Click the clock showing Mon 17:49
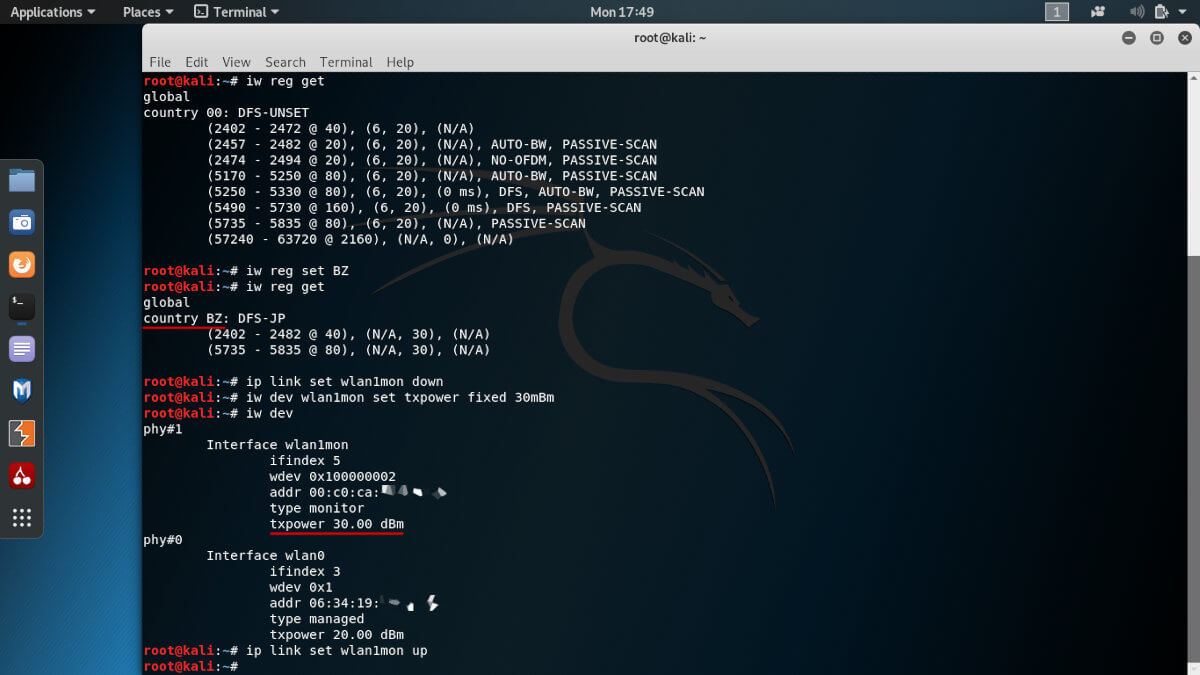 [622, 12]
